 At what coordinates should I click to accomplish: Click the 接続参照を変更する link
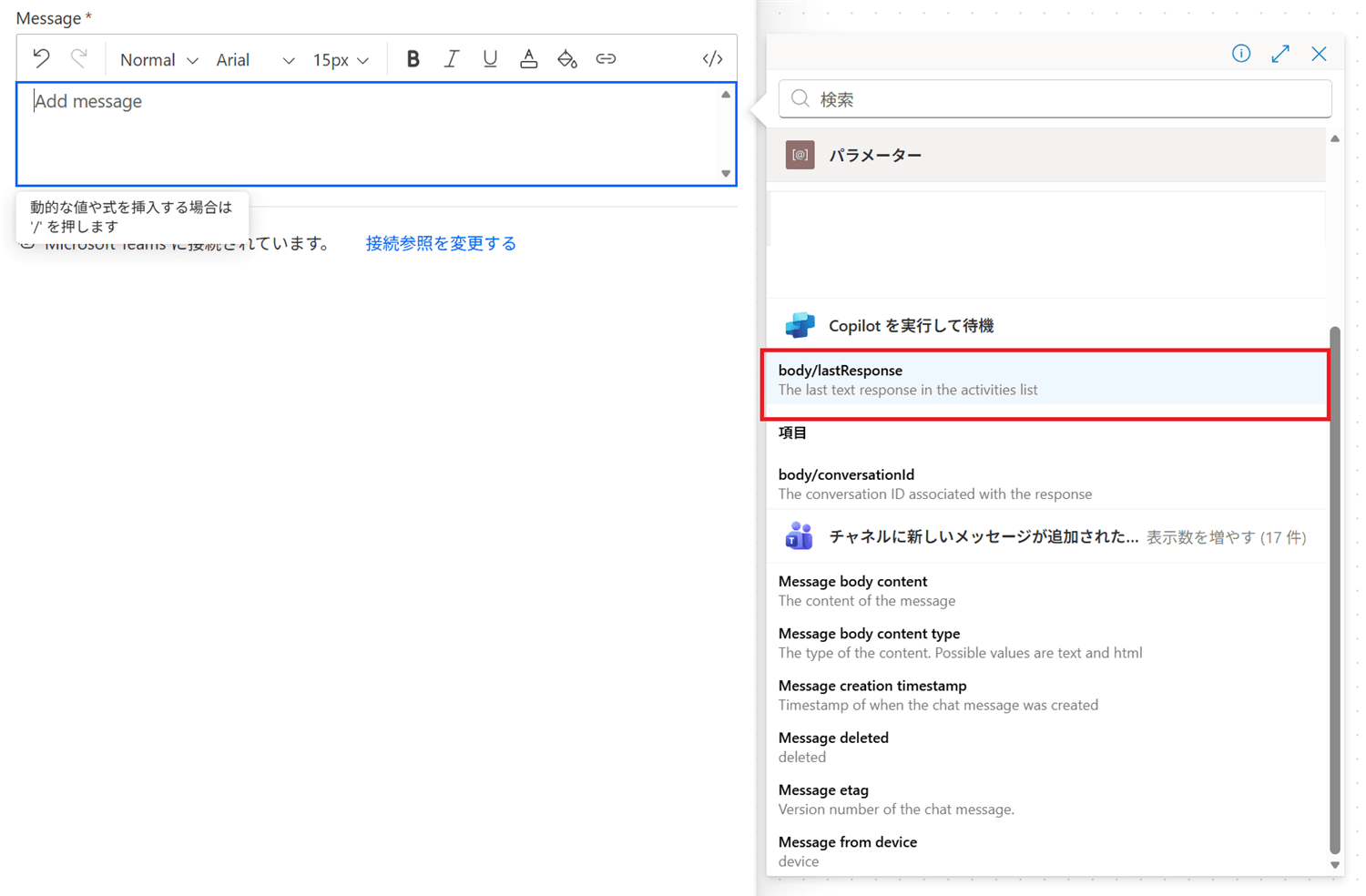point(441,242)
